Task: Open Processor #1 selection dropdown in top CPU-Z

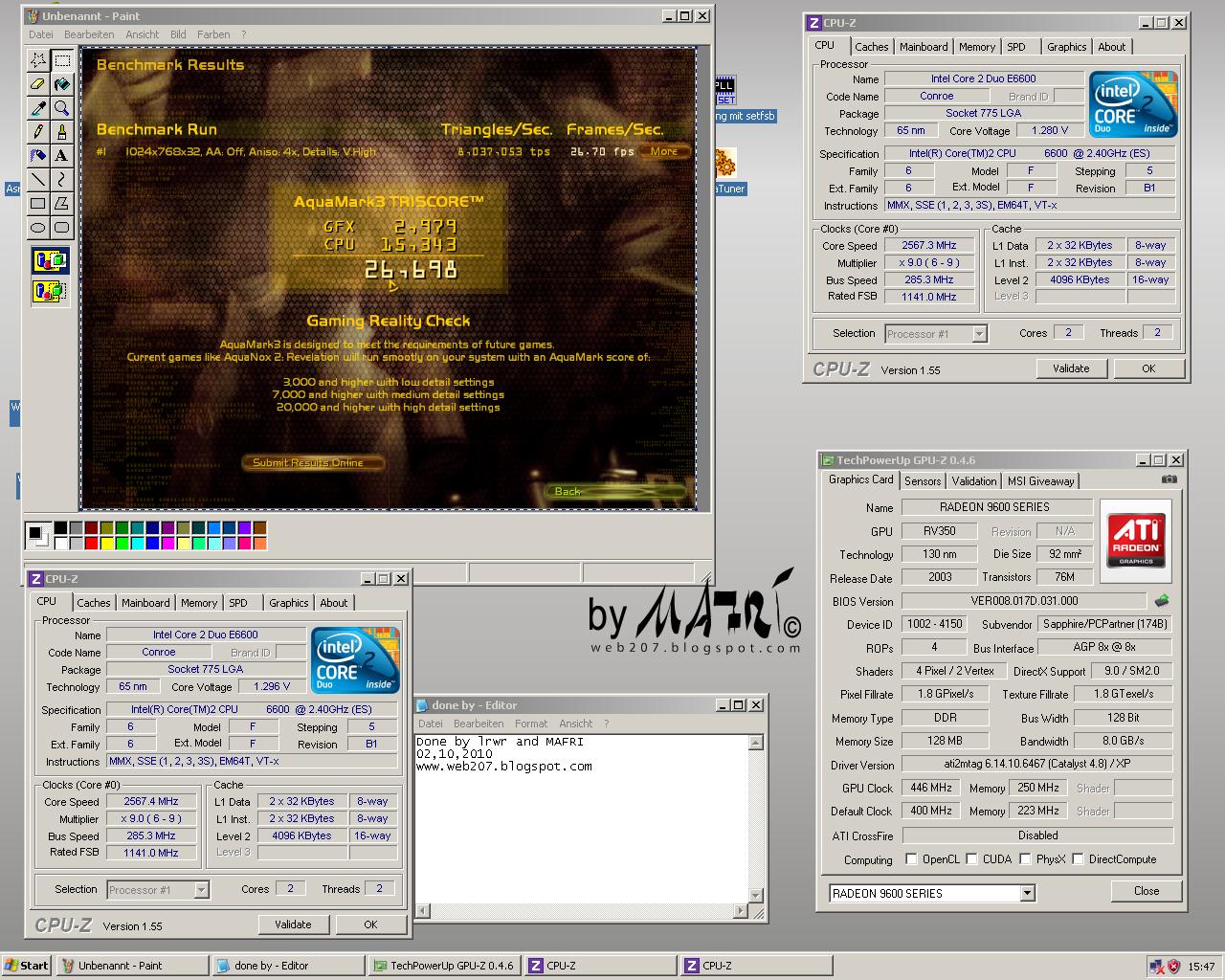Action: 979,334
